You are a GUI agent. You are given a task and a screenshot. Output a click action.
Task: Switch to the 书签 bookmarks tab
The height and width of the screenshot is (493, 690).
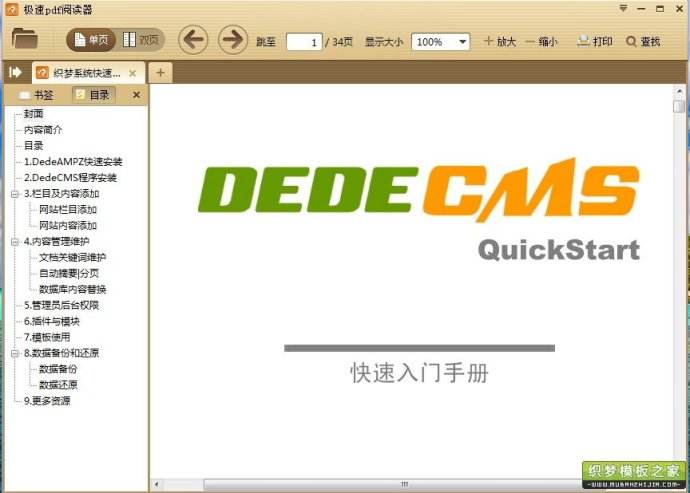pos(36,95)
